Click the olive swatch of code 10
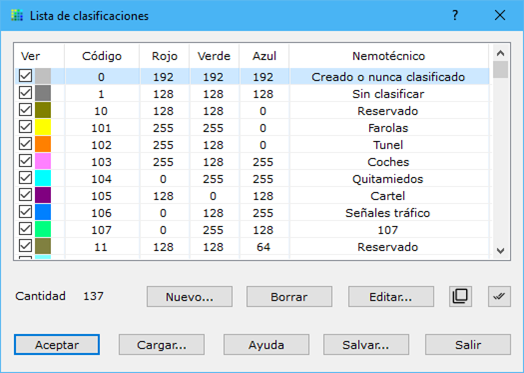This screenshot has height=373, width=524. (x=43, y=110)
